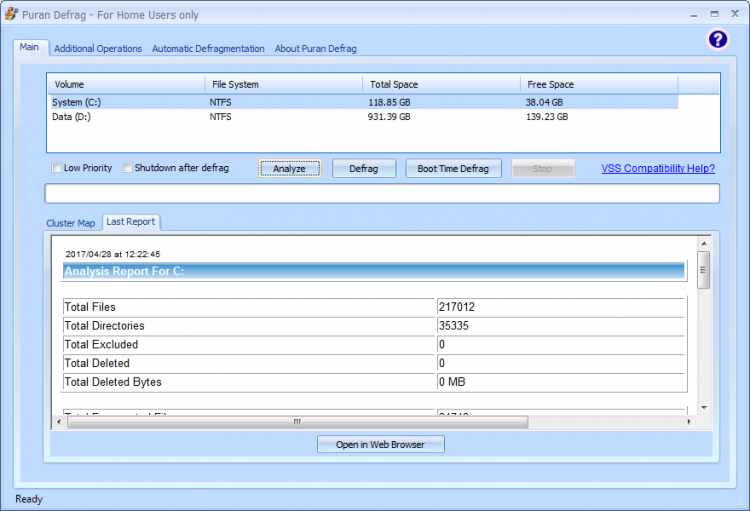Click the Boot Time Defrag button
750x511 pixels.
click(x=453, y=169)
